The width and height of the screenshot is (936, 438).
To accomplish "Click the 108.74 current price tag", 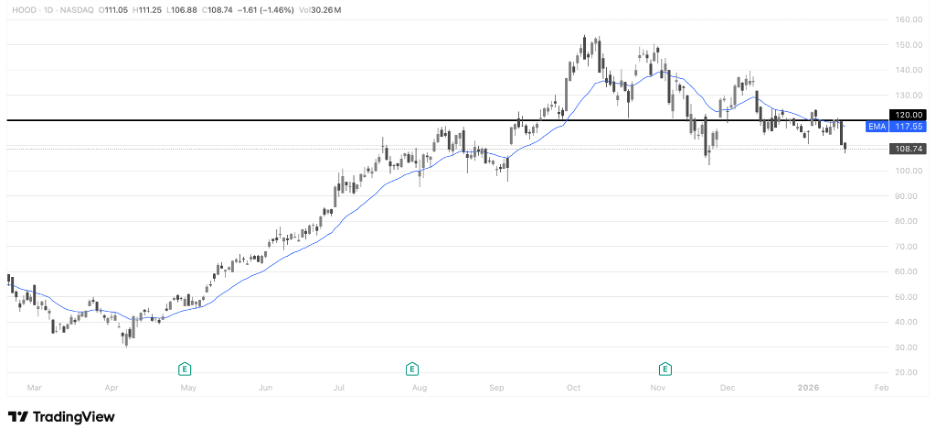I will click(x=907, y=148).
